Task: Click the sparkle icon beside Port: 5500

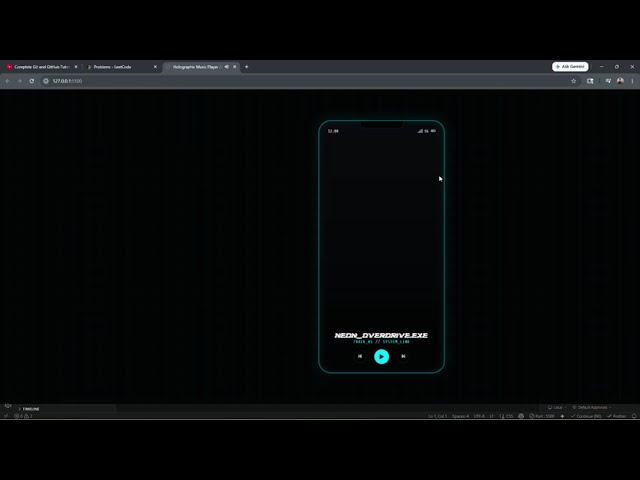Action: click(x=562, y=416)
